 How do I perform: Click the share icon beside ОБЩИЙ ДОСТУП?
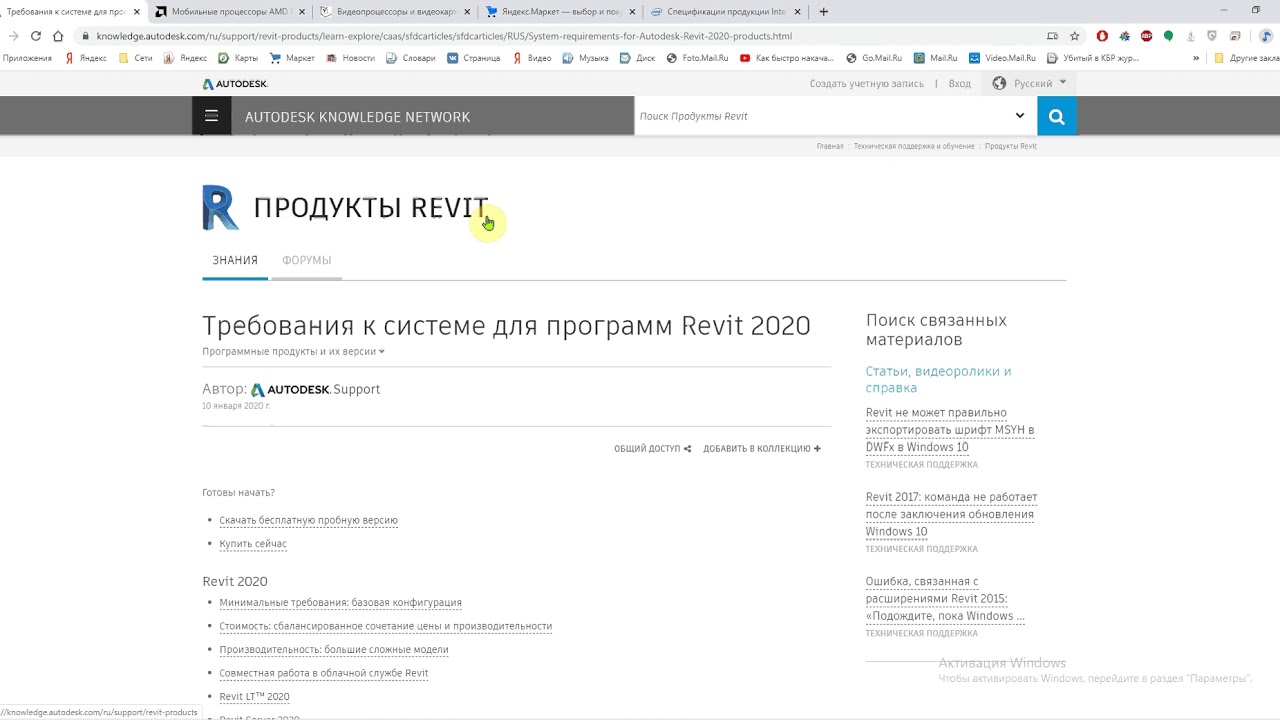[x=687, y=449]
